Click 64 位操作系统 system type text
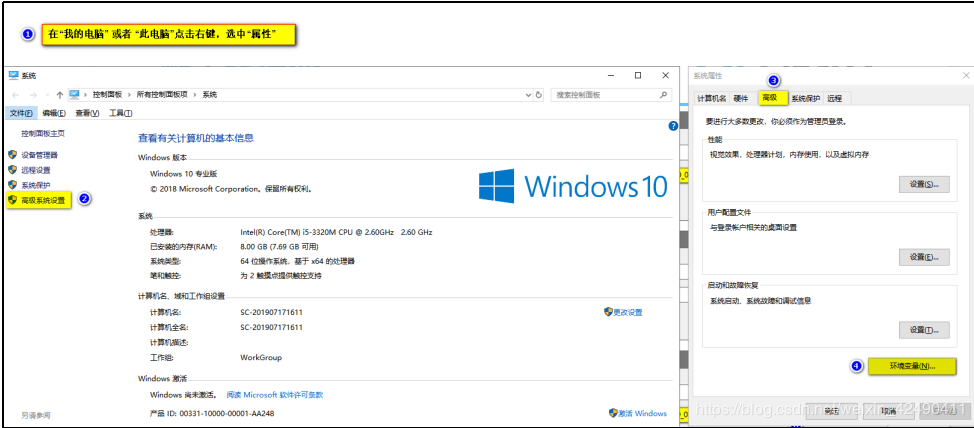Image resolution: width=974 pixels, height=428 pixels. 298,261
